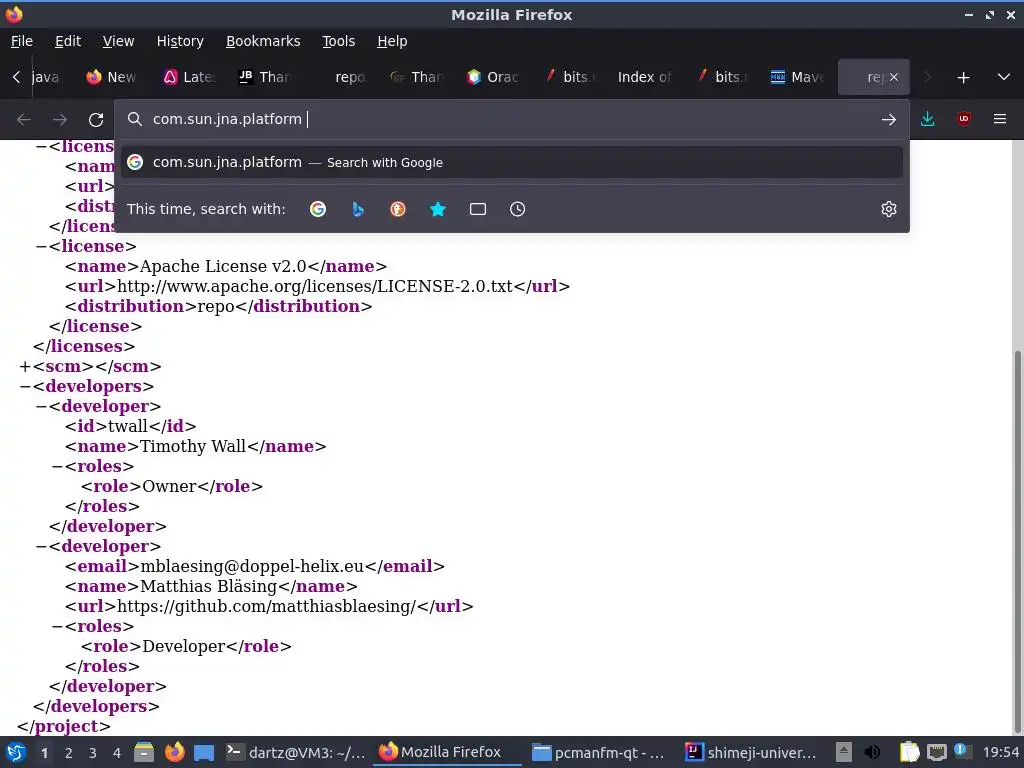Open the Downloads panel
The image size is (1024, 768).
click(927, 119)
